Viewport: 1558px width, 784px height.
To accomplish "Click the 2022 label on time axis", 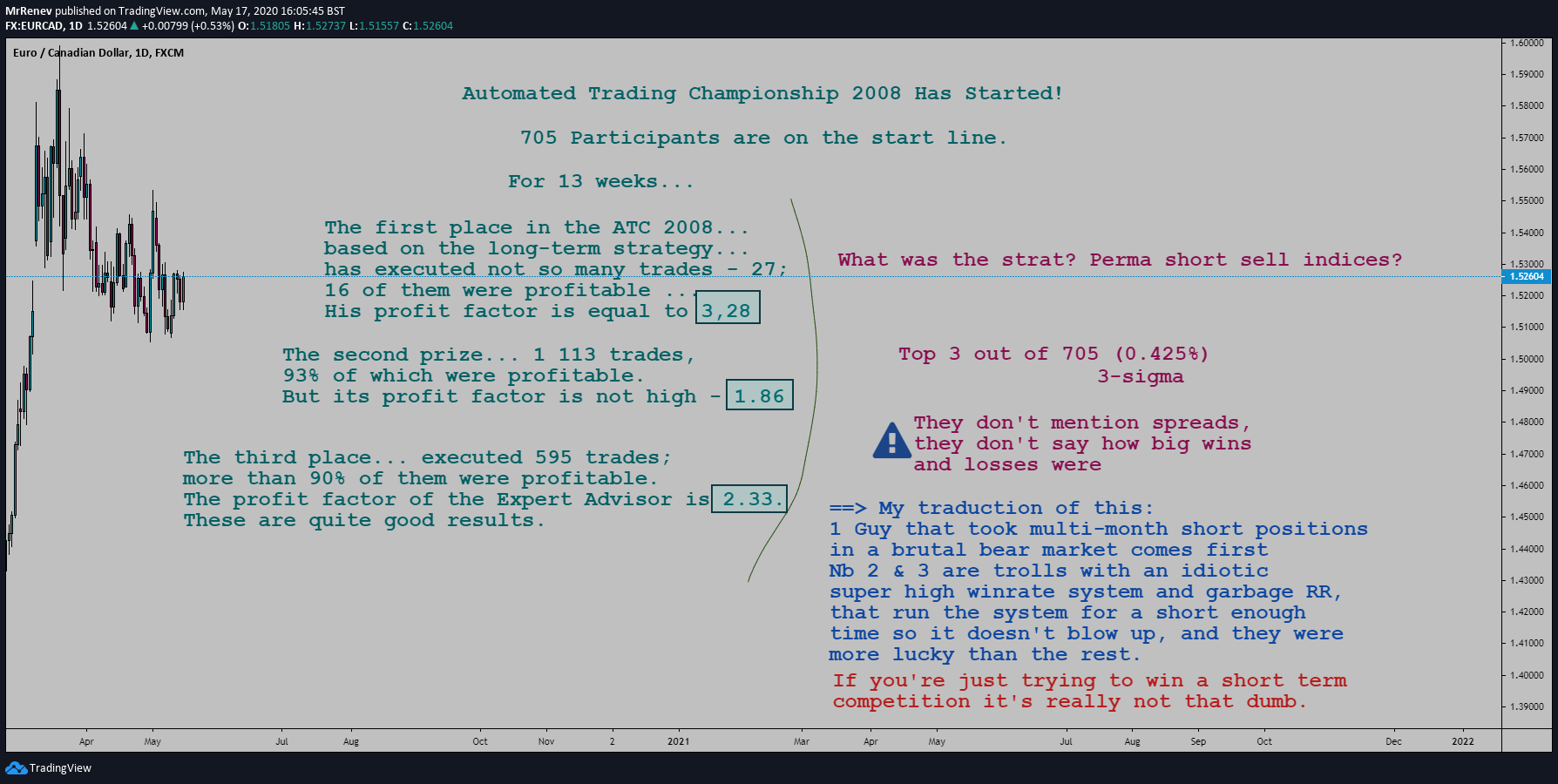I will tap(1463, 741).
